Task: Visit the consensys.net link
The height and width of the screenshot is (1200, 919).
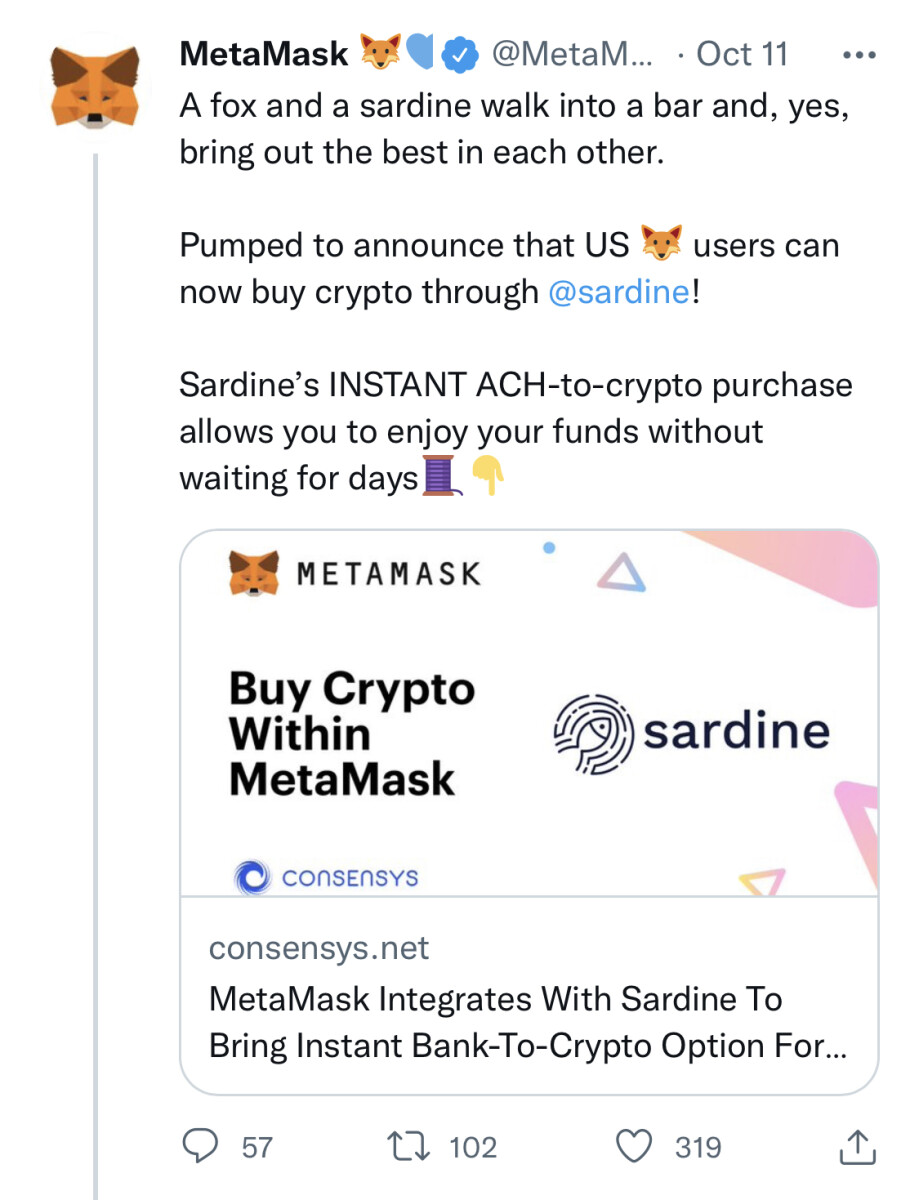Action: pos(320,948)
